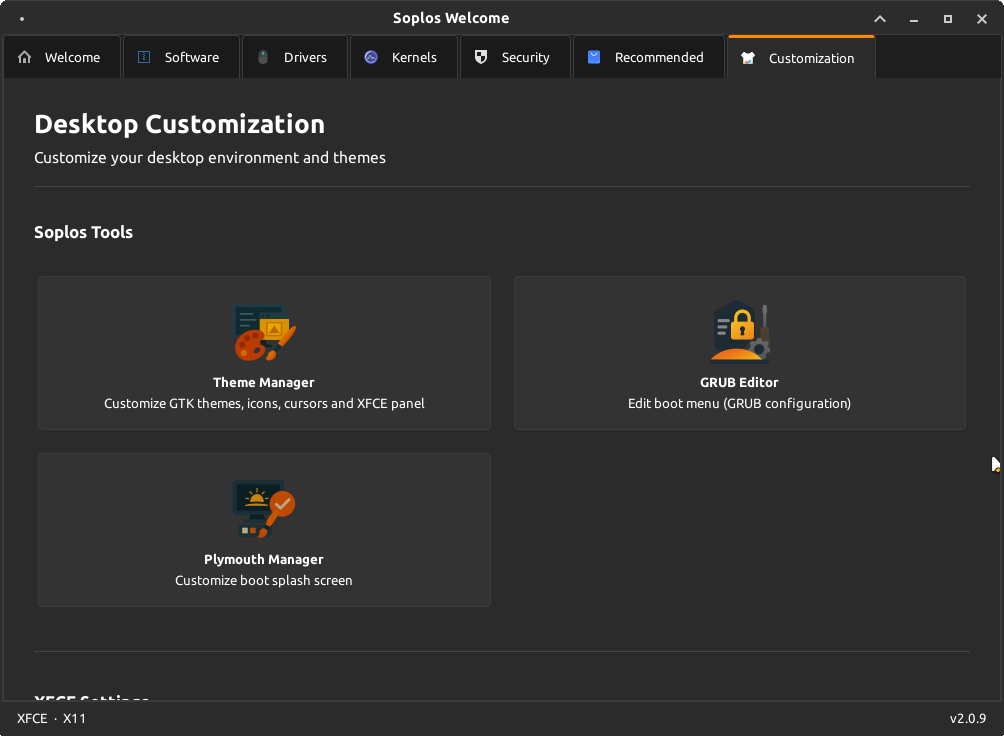Viewport: 1004px width, 736px height.
Task: Maximize the Soplos Welcome window
Action: [x=948, y=19]
